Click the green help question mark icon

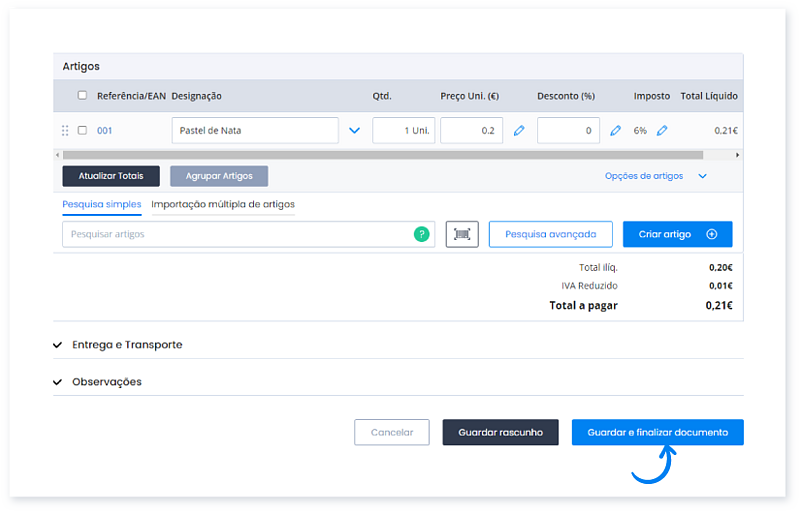pyautogui.click(x=422, y=234)
